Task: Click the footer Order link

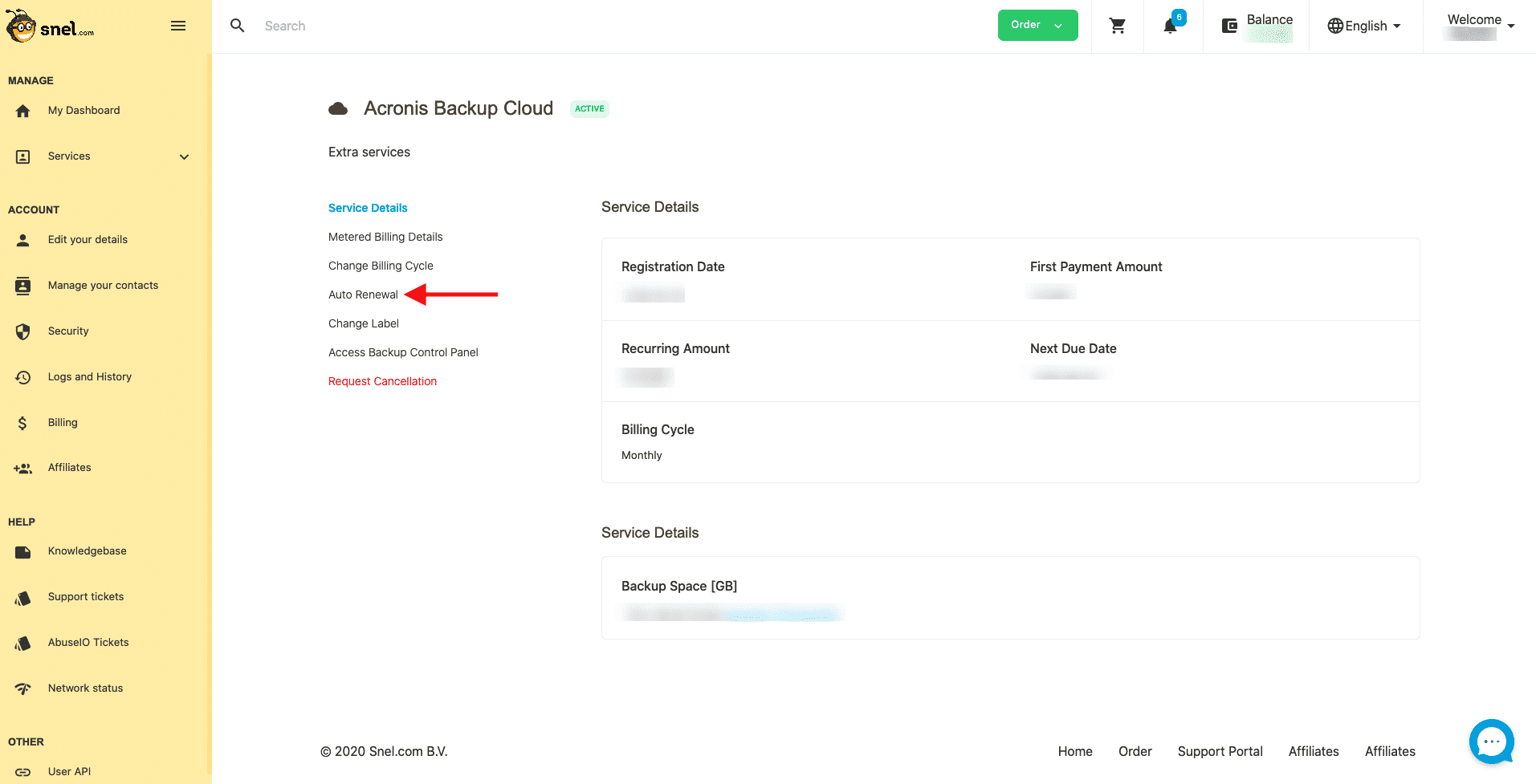Action: click(x=1135, y=752)
